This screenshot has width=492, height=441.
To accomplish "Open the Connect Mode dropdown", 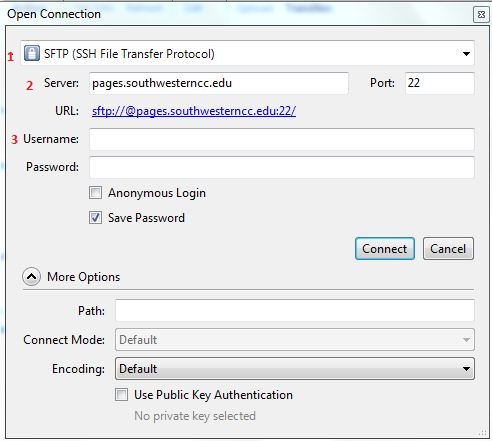I will pos(295,340).
